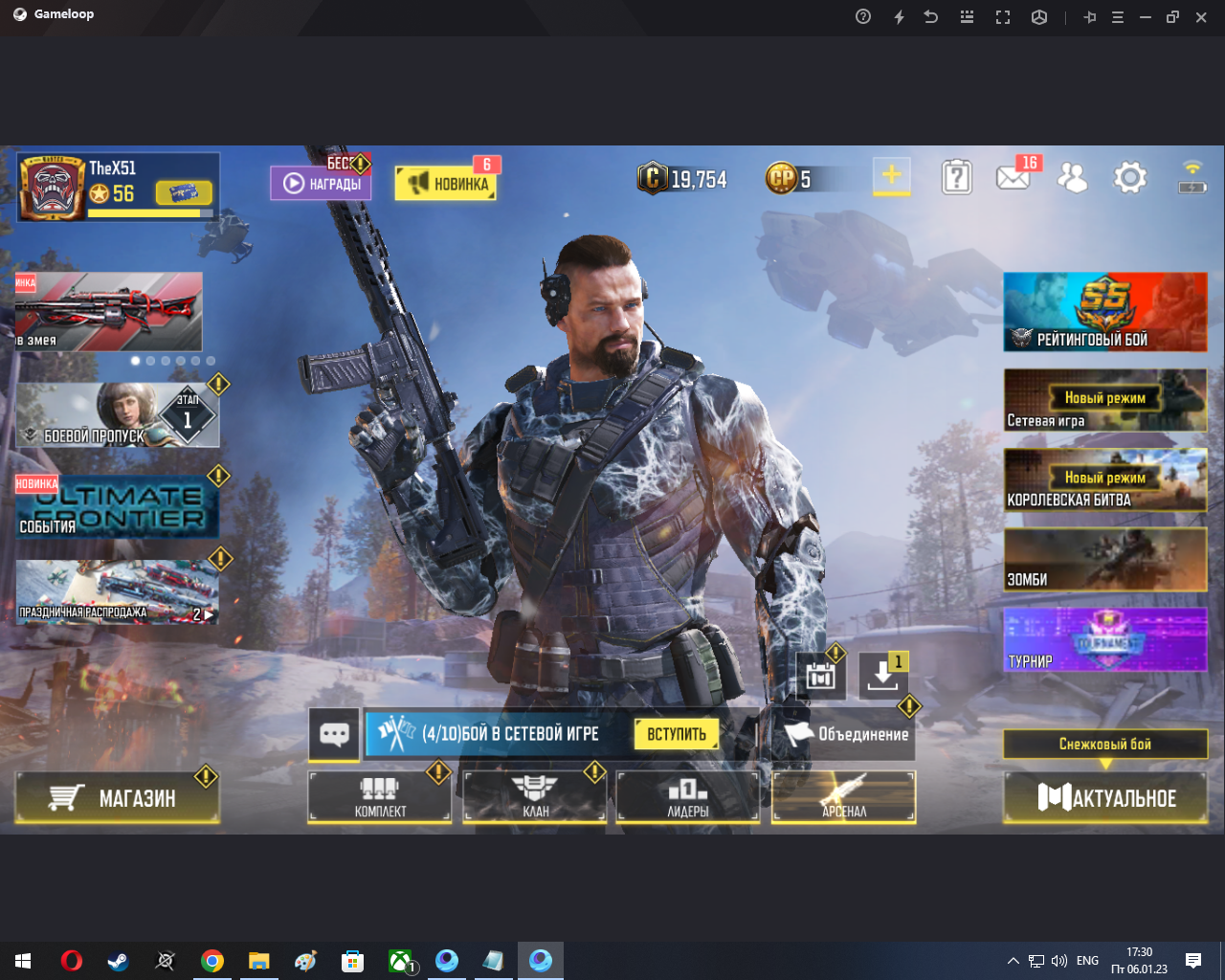Select last dot of banner carousel
The width and height of the screenshot is (1225, 980).
pyautogui.click(x=211, y=361)
